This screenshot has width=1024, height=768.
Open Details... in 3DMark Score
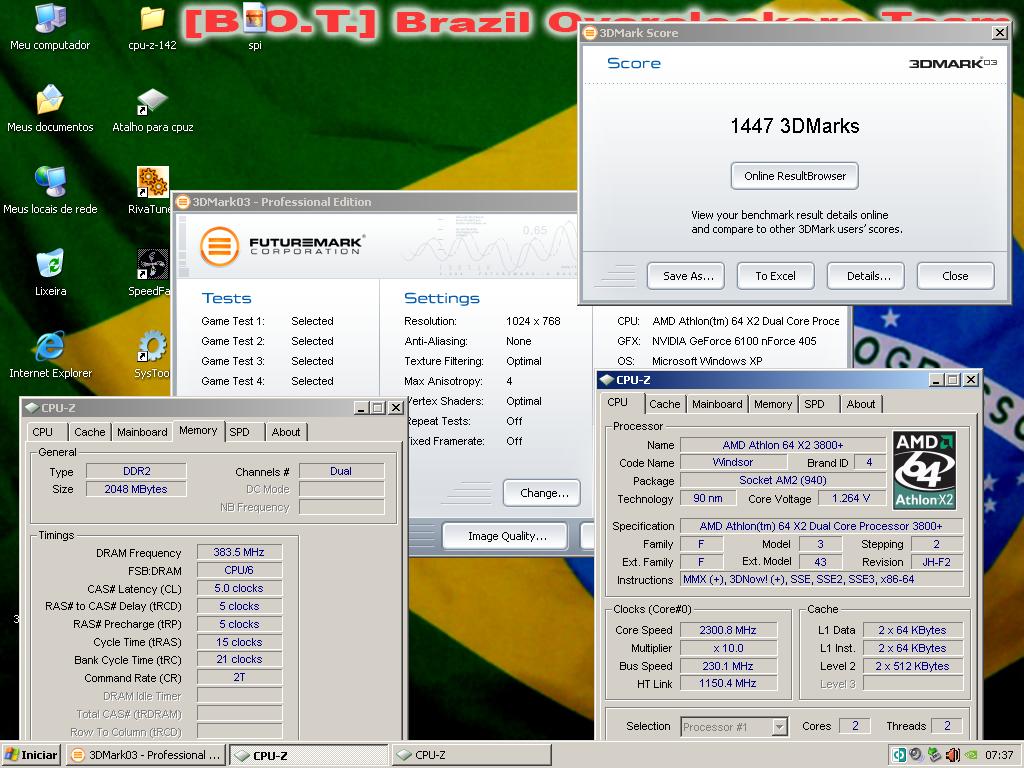(866, 276)
